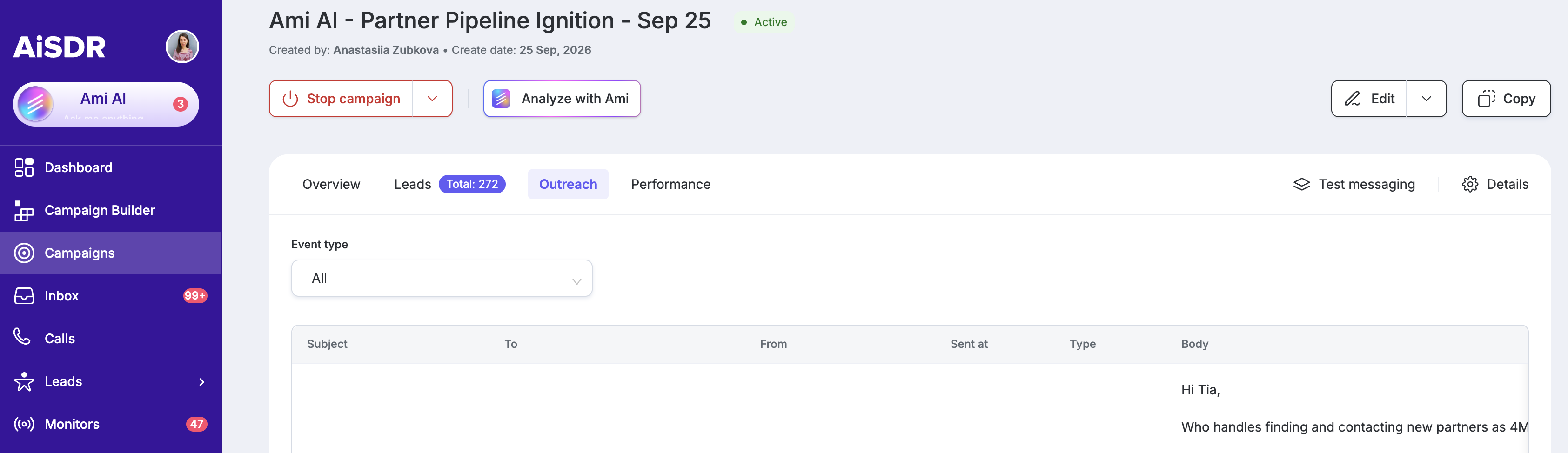Image resolution: width=1568 pixels, height=453 pixels.
Task: Click the Monitors broadcast icon
Action: [24, 424]
